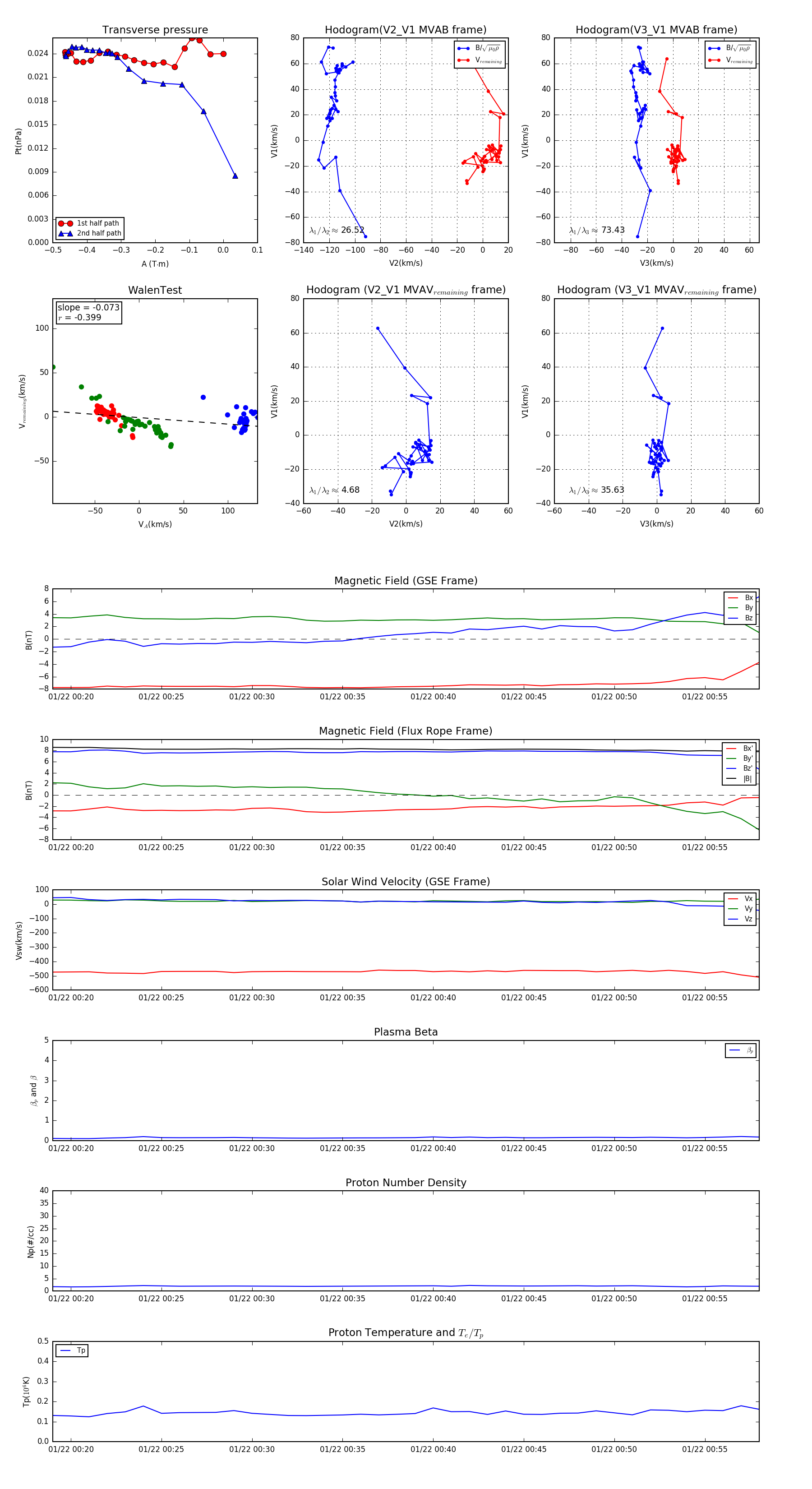Click the 'Tp(10^6K)' y-axis label
The height and width of the screenshot is (1489, 812).
pos(26,1392)
